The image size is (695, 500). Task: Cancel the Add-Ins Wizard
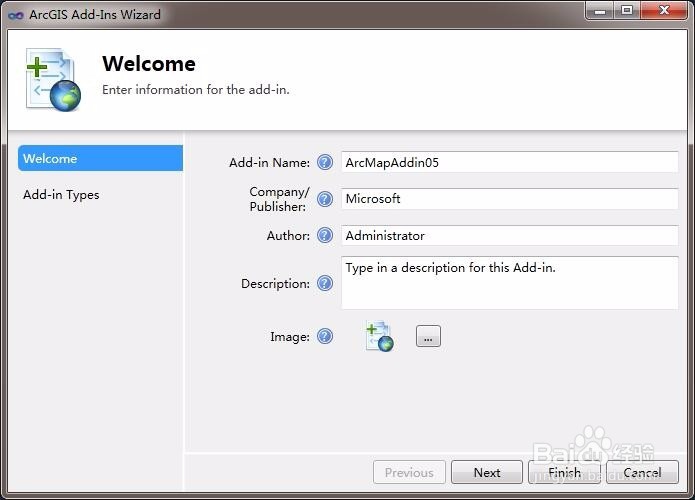click(x=642, y=473)
